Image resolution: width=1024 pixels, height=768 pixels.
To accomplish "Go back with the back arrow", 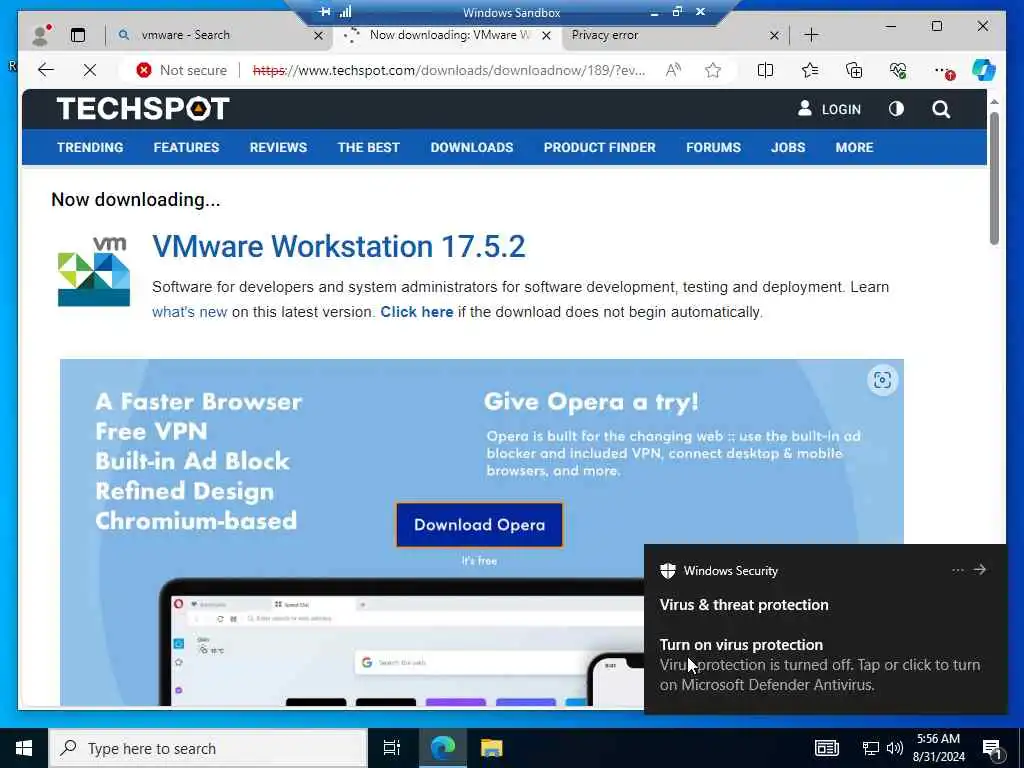I will [x=46, y=70].
